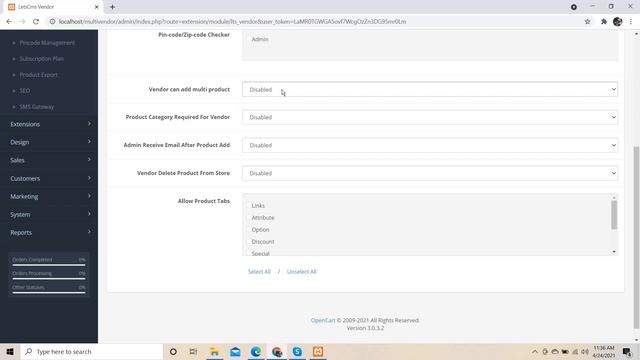640x360 pixels.
Task: Open the notification center icon
Action: point(627,351)
